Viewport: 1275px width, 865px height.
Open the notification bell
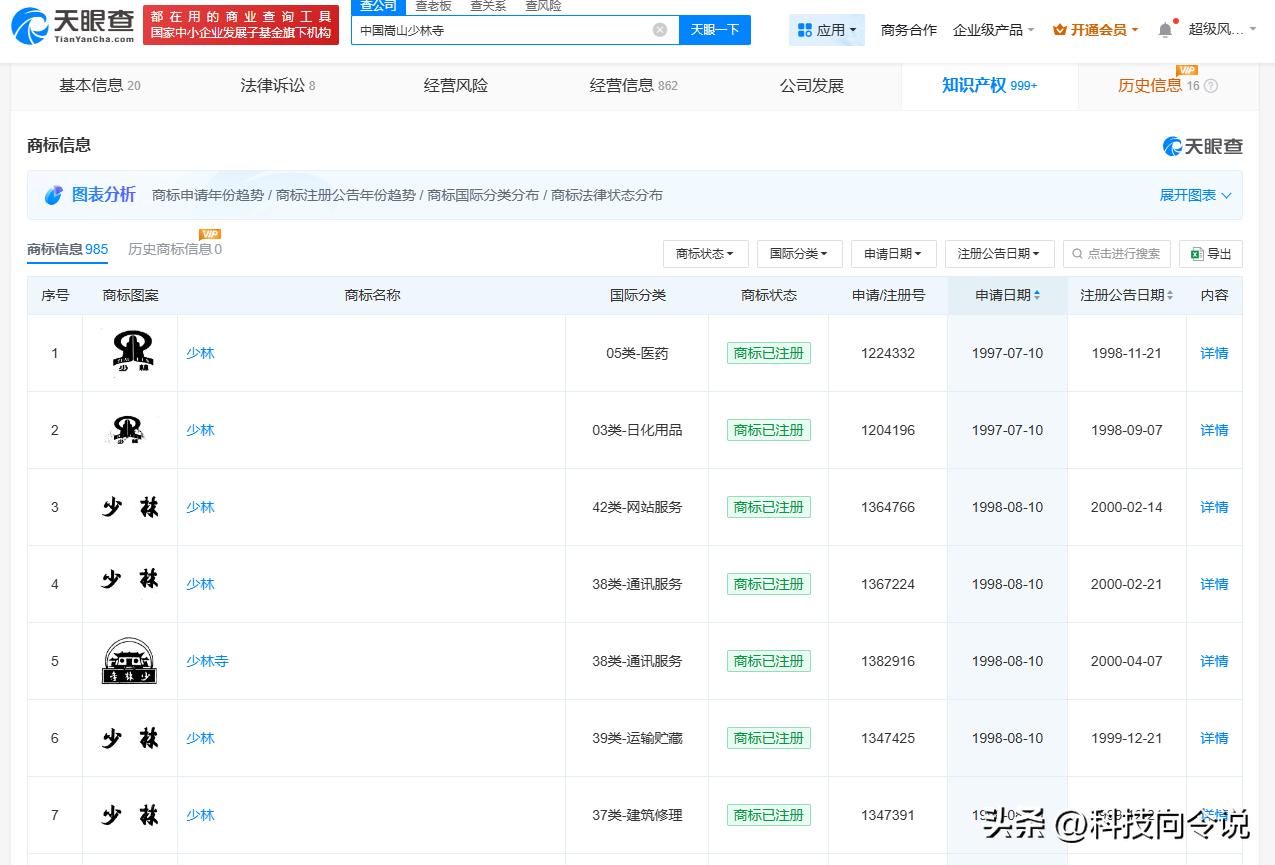point(1165,30)
